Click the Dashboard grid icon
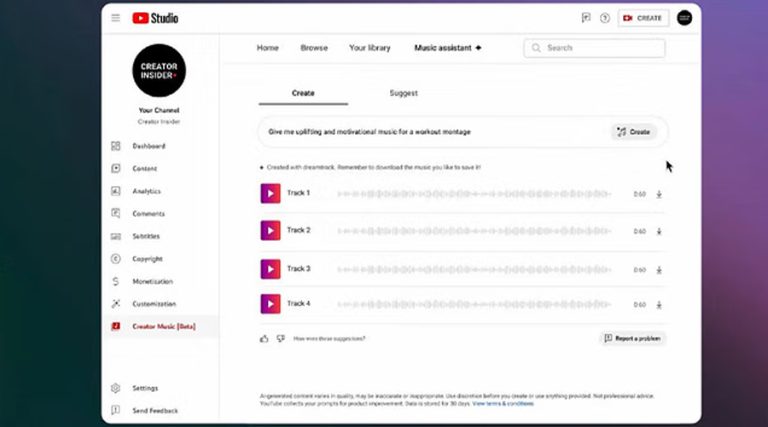 116,146
